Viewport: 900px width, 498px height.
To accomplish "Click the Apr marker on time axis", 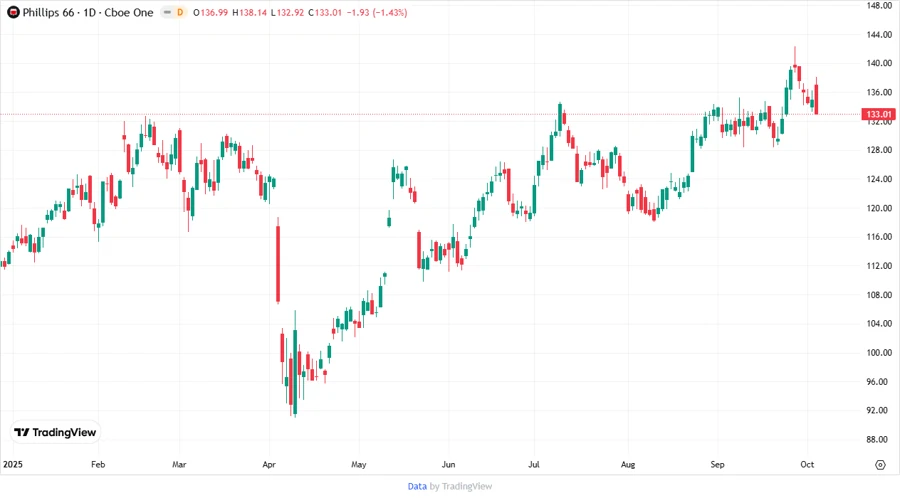I will tap(268, 465).
